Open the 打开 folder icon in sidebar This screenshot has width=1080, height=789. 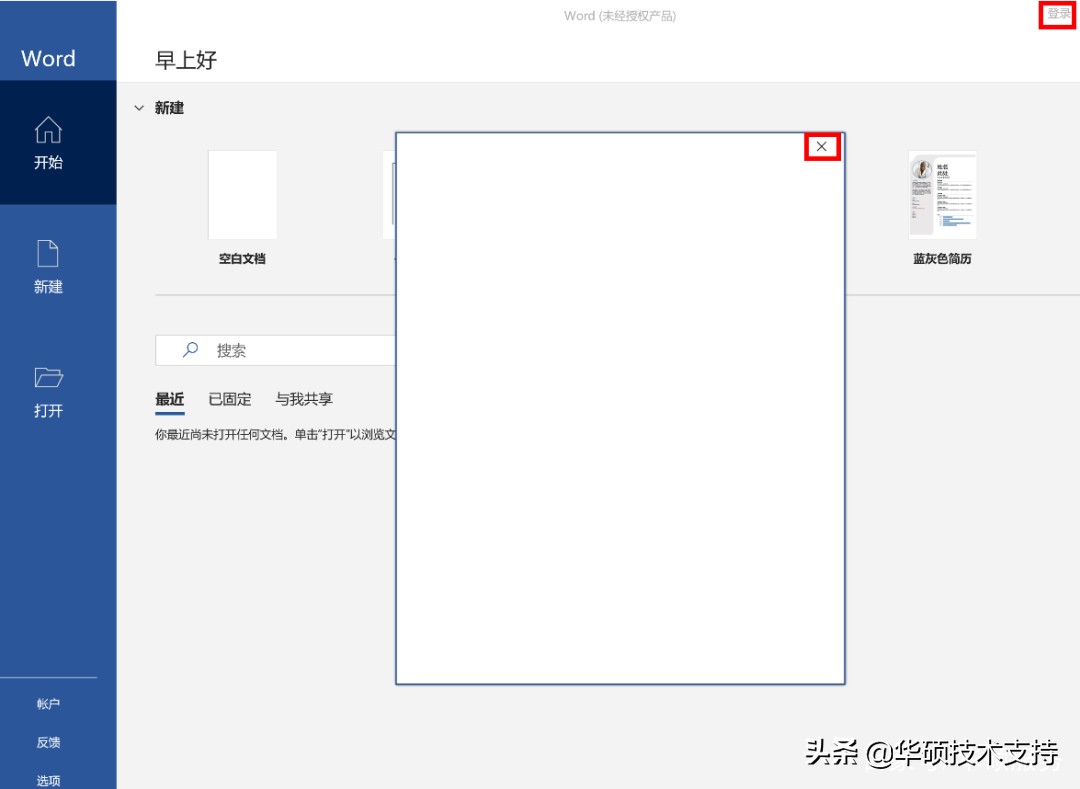48,377
